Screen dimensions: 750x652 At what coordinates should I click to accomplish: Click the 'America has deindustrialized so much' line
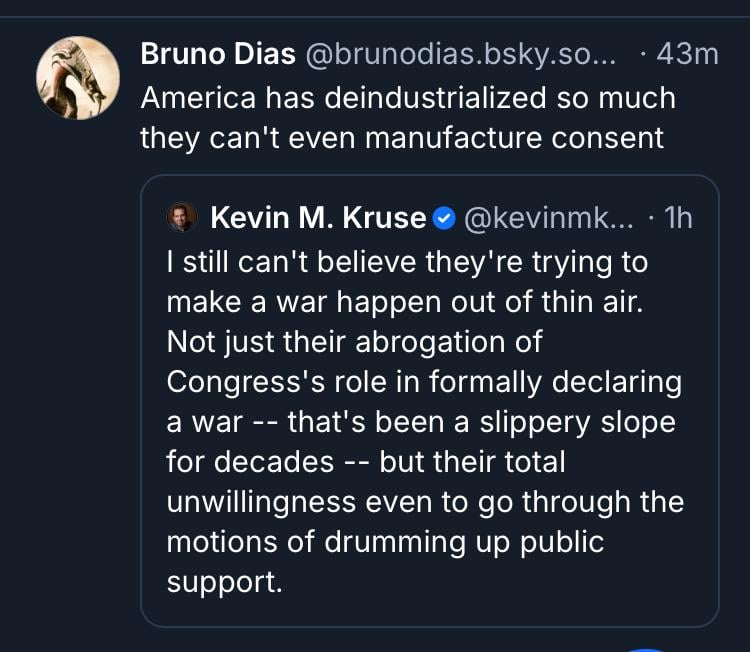tap(407, 98)
